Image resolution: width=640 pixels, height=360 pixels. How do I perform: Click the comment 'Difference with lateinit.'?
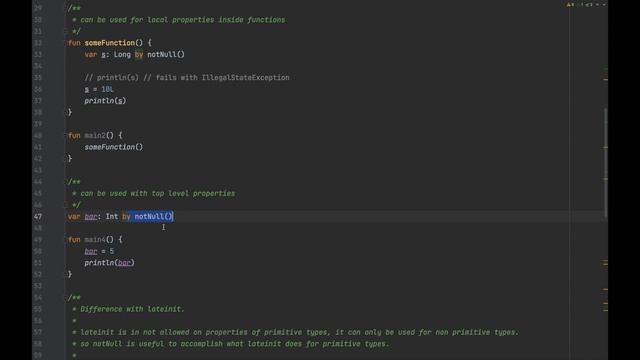point(132,309)
